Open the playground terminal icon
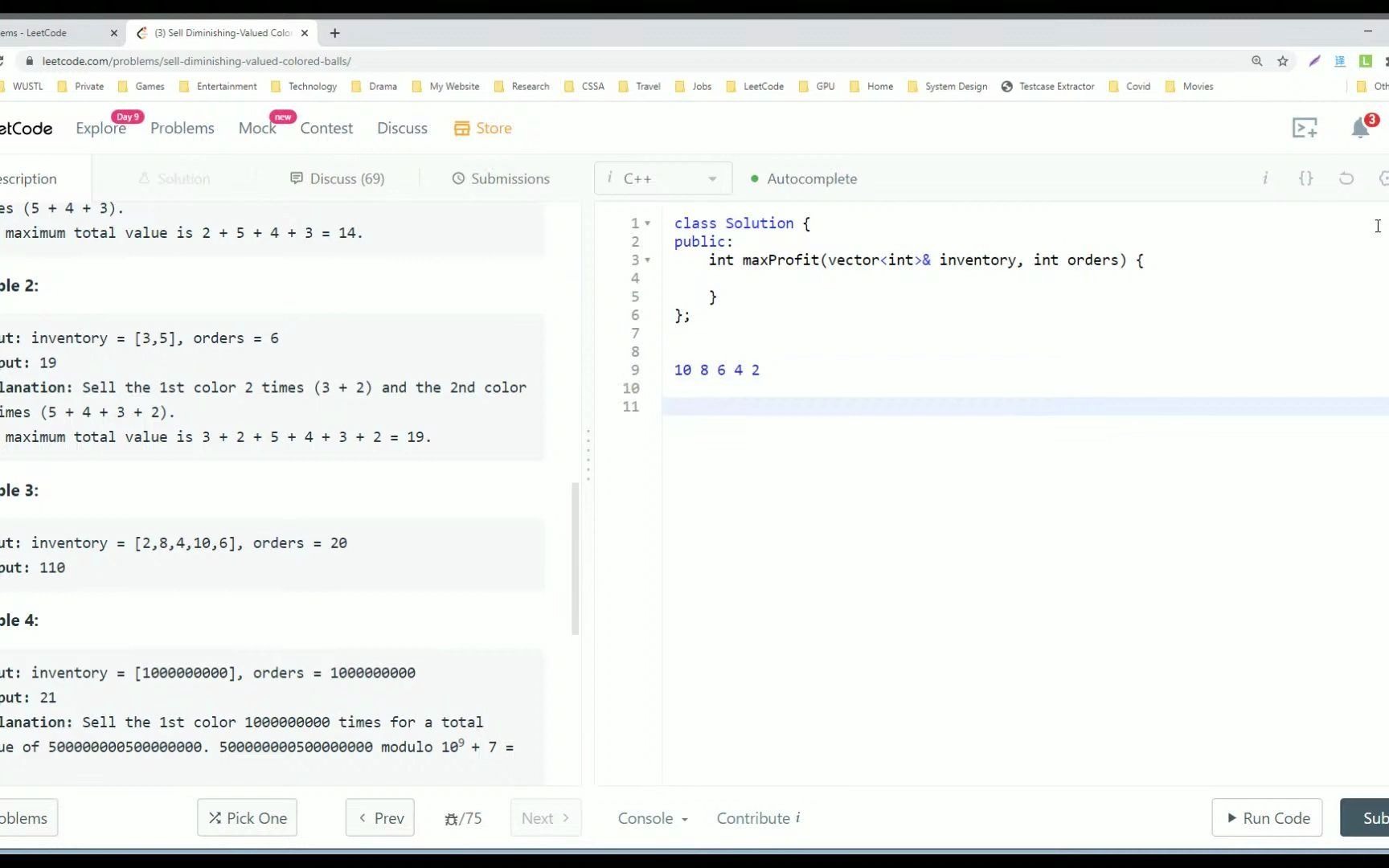Image resolution: width=1389 pixels, height=868 pixels. pyautogui.click(x=1305, y=128)
